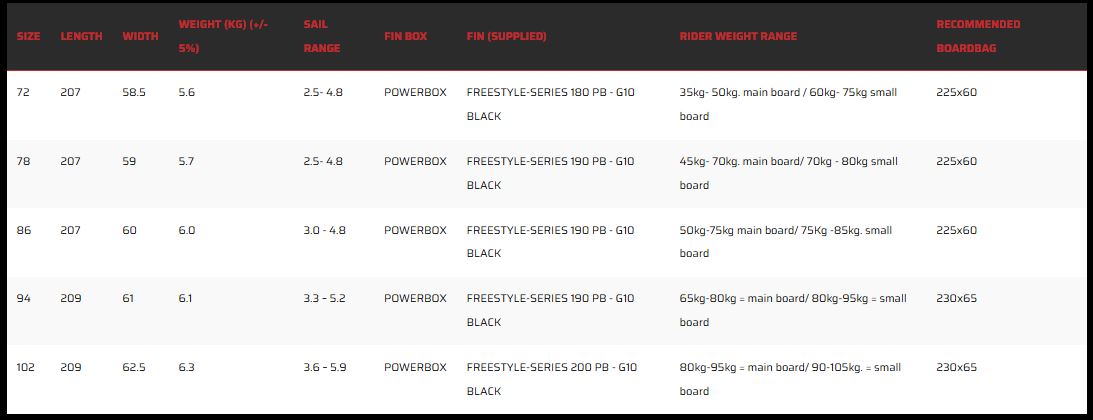
Task: Click size 78 row cell
Action: pyautogui.click(x=23, y=161)
